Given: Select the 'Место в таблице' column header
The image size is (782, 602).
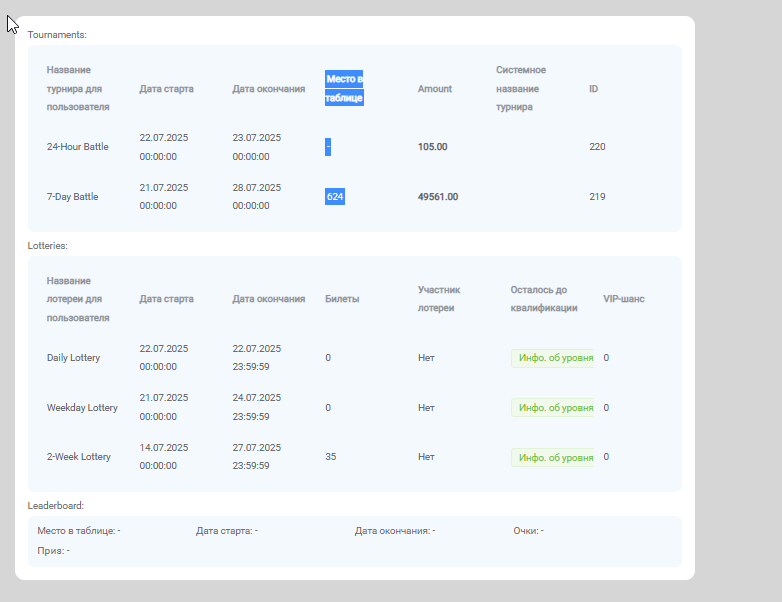Looking at the screenshot, I should click(x=344, y=88).
